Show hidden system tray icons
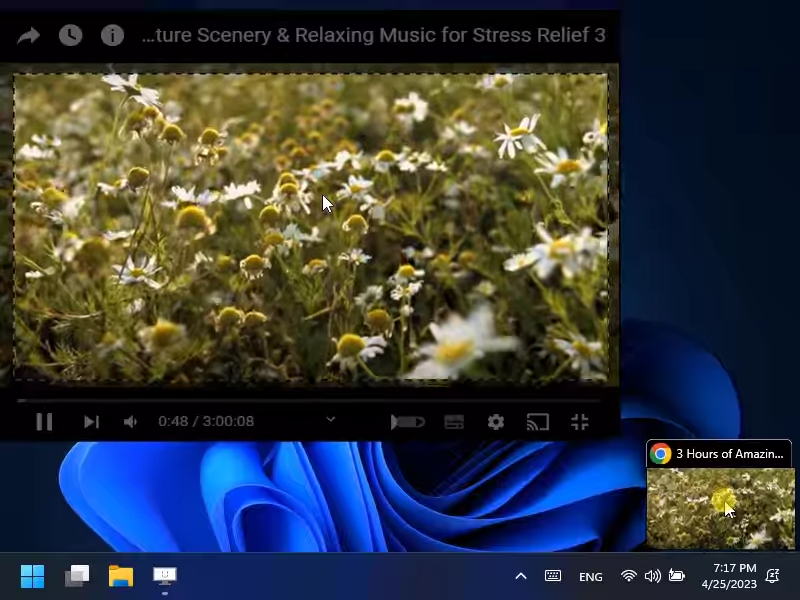This screenshot has width=800, height=600. pos(520,577)
